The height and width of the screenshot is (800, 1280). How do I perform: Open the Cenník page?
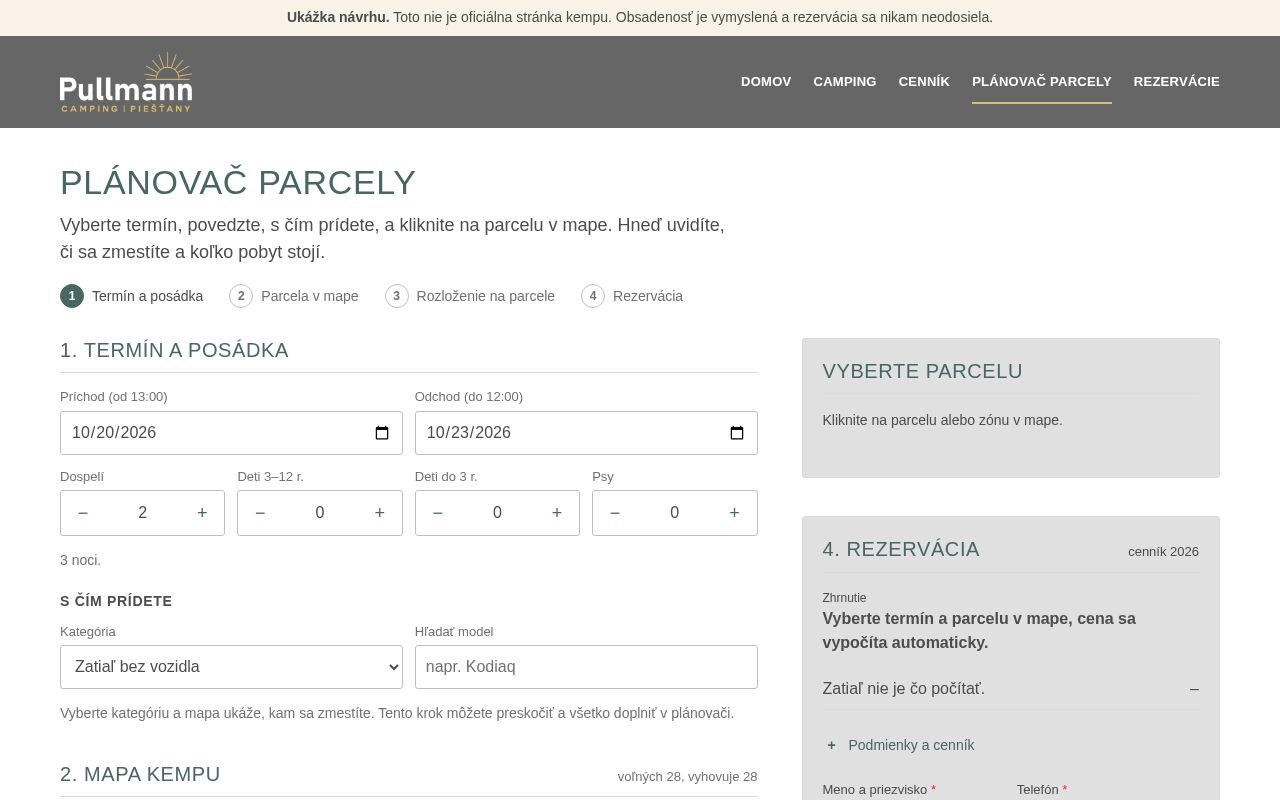coord(924,82)
